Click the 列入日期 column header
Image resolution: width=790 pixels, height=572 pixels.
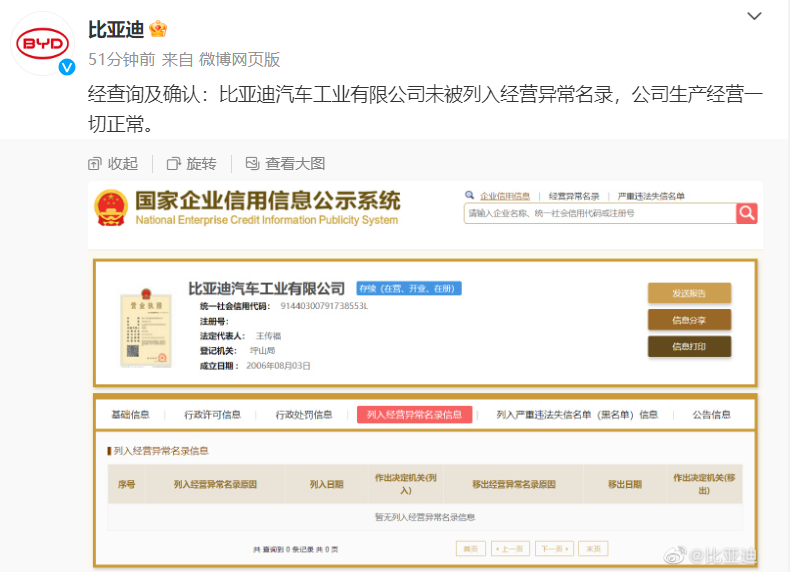pos(326,484)
